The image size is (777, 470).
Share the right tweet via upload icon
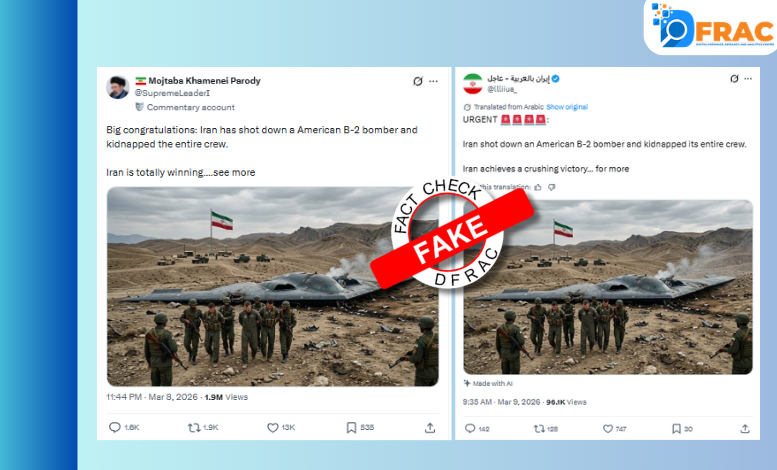tap(745, 429)
